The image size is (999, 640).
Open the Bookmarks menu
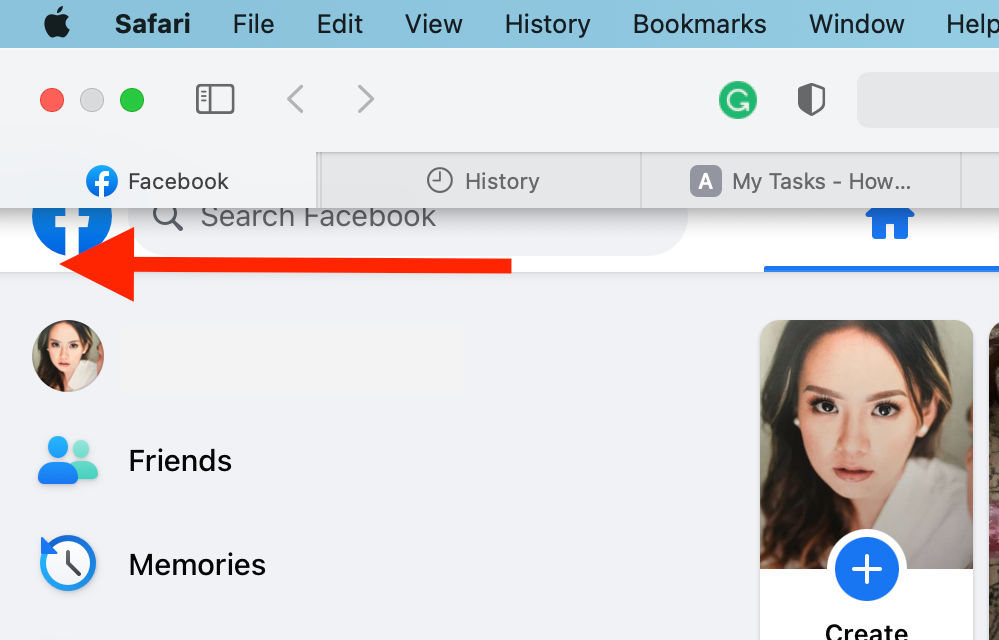point(698,23)
